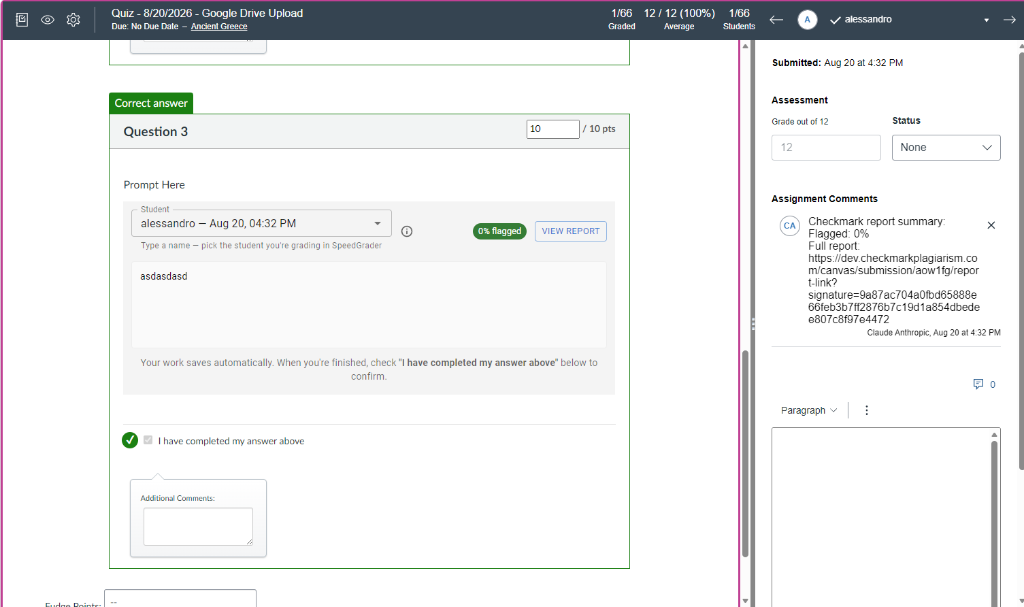The image size is (1024, 607).
Task: Click the quiz pane vertical scrollbar thumb
Action: (745, 454)
